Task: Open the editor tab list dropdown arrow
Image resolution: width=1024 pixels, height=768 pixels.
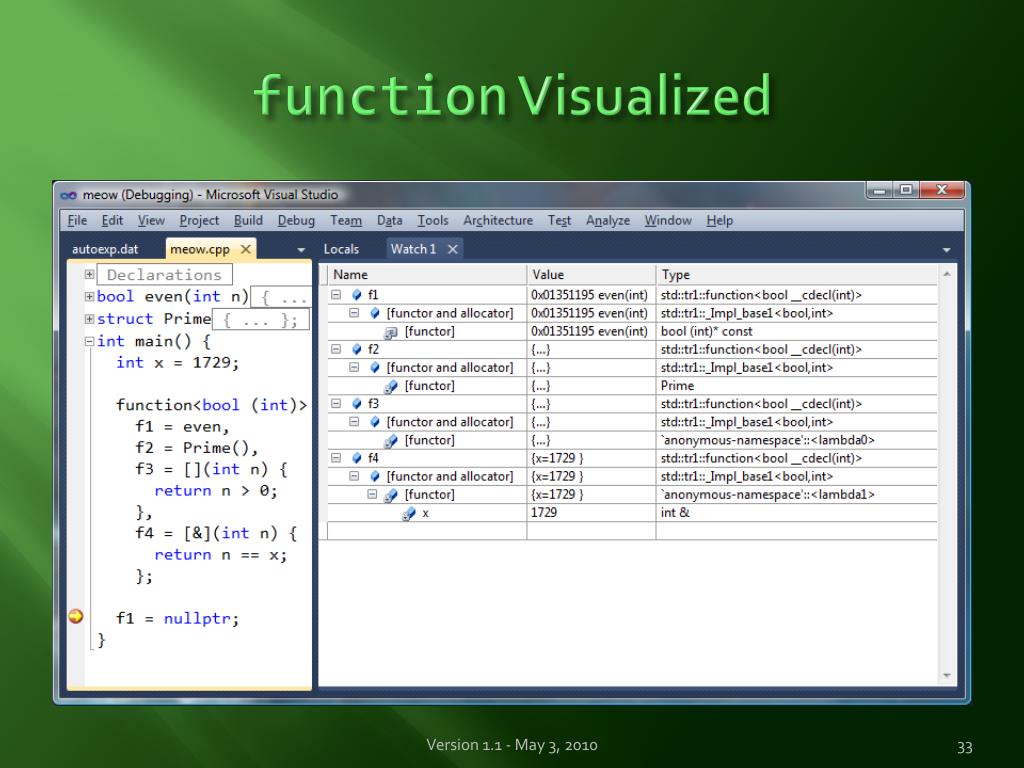Action: pos(301,249)
